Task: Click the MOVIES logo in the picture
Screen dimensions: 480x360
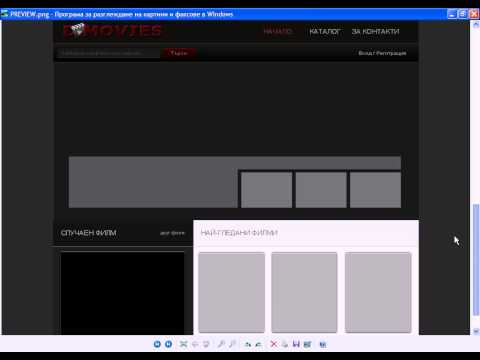Action: pos(113,30)
